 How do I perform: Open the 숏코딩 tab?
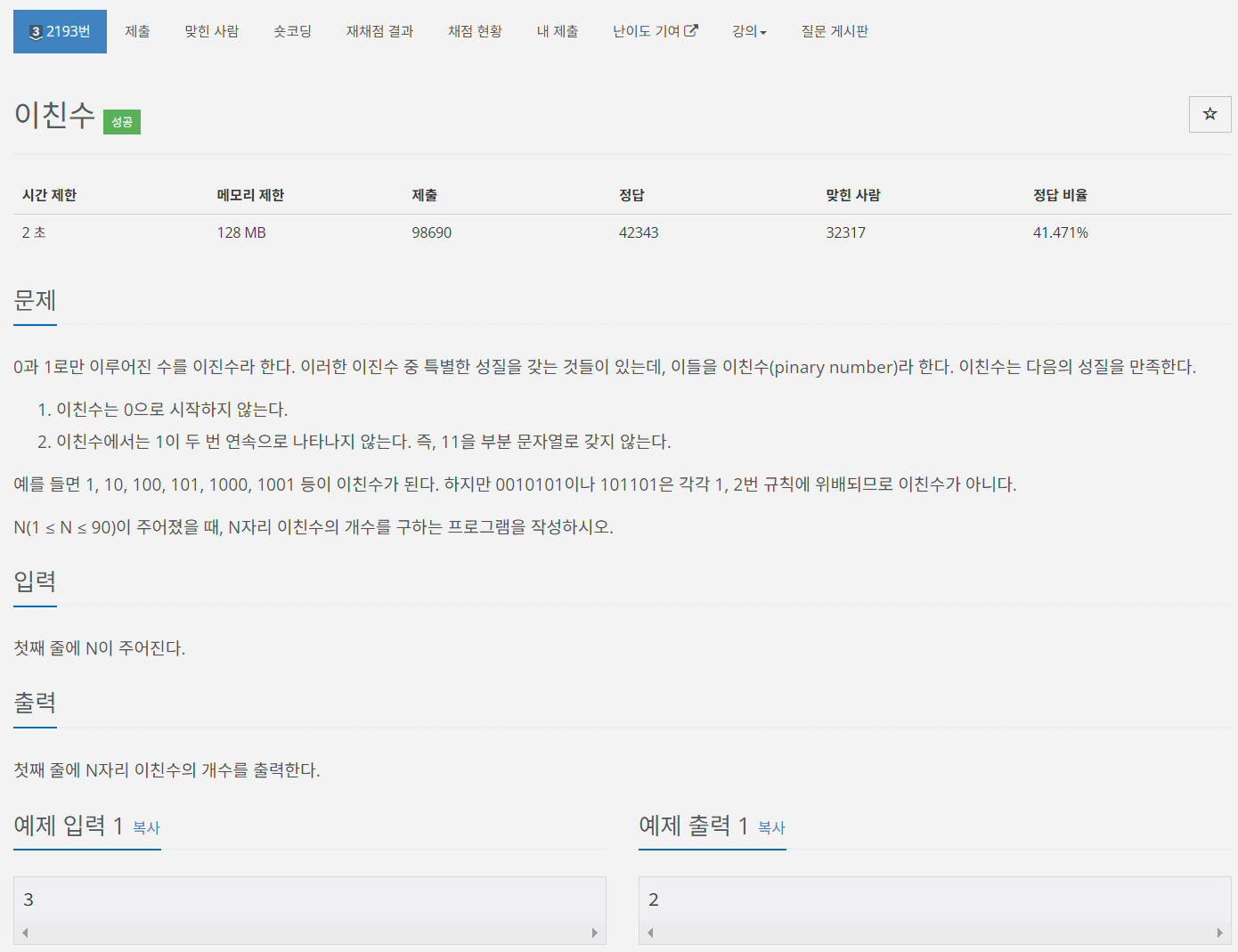click(x=292, y=31)
